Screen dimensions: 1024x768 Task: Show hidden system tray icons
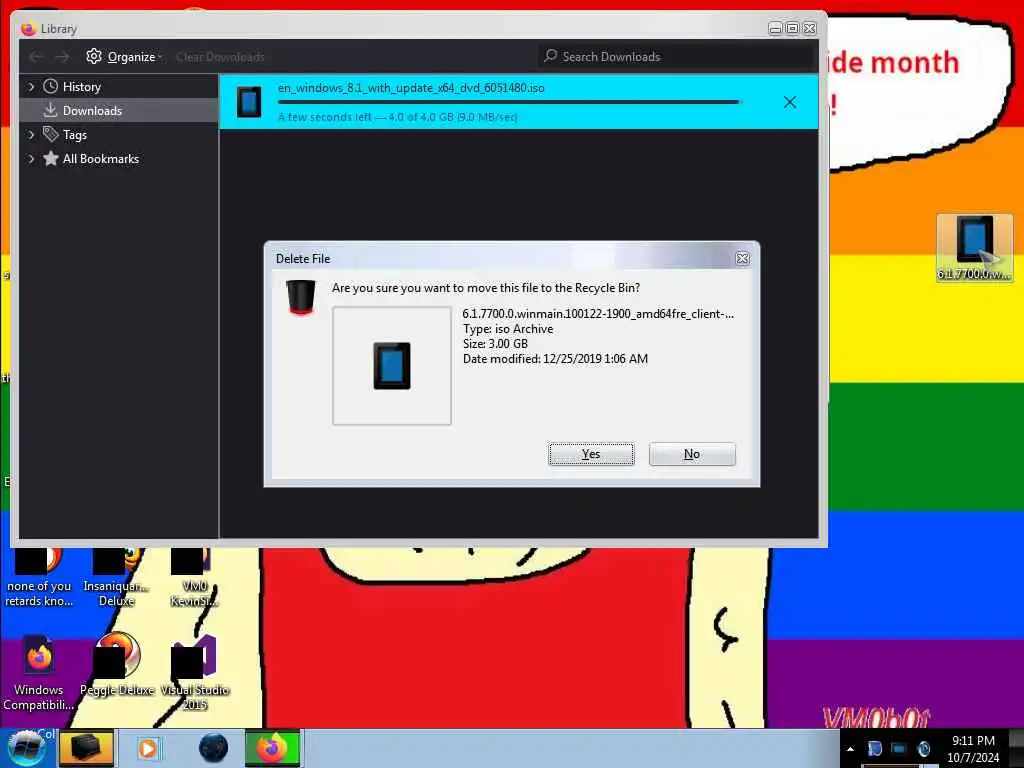pyautogui.click(x=850, y=749)
